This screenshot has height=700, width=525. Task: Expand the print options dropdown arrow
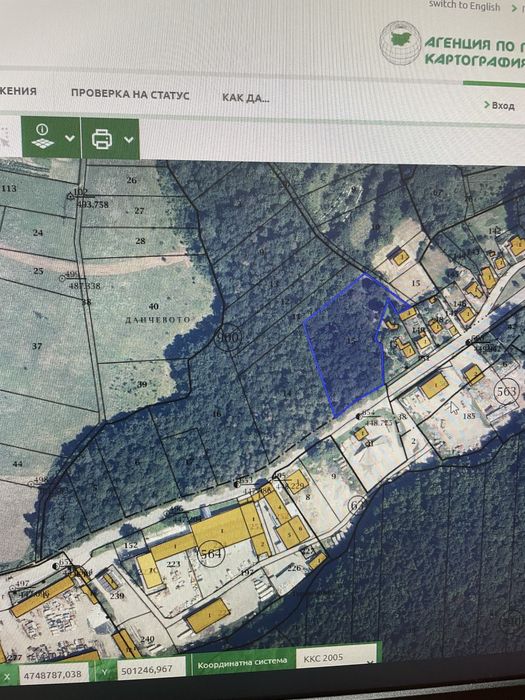click(x=129, y=140)
